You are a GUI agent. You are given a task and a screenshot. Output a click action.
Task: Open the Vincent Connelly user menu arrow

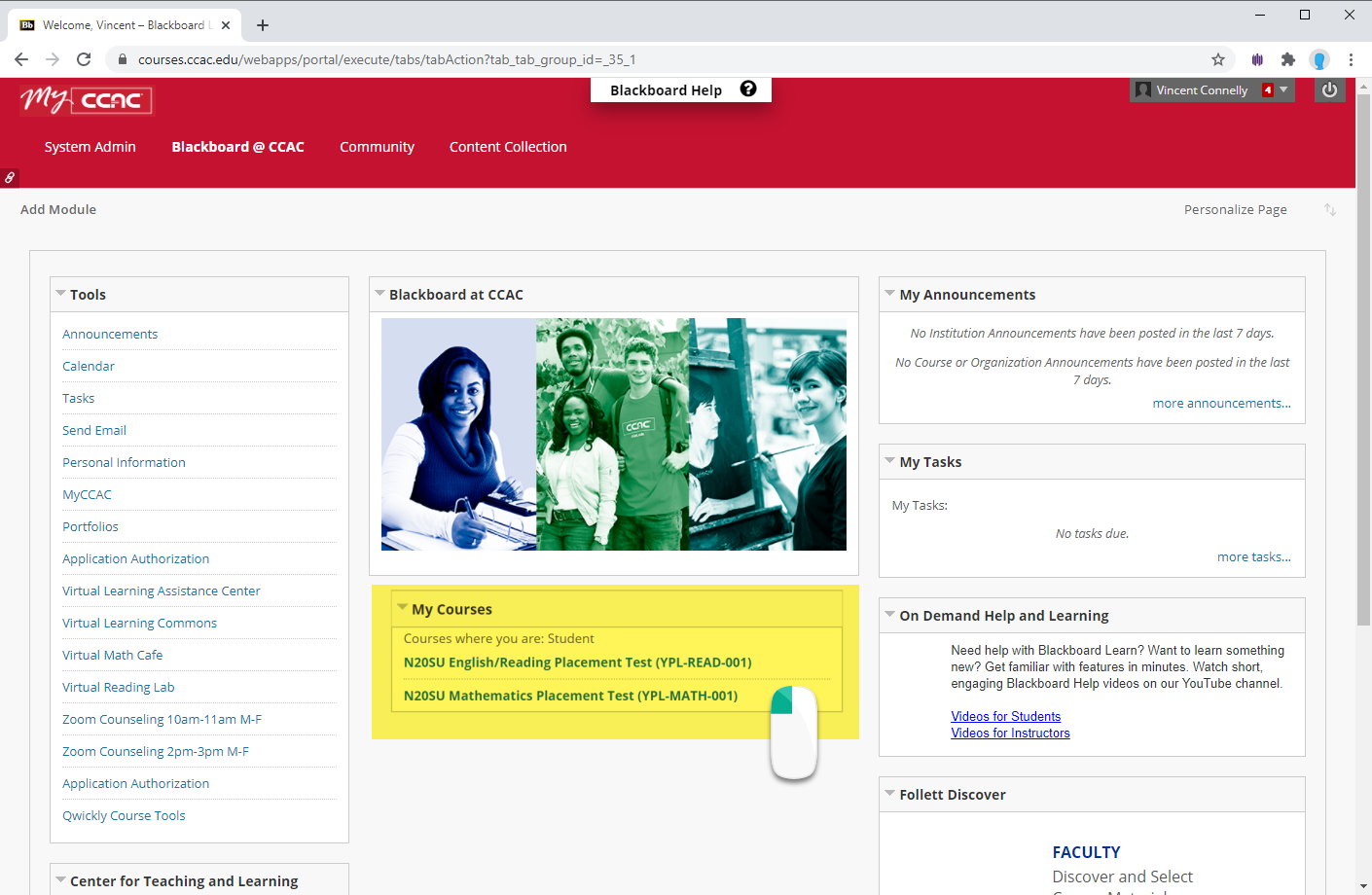coord(1283,89)
